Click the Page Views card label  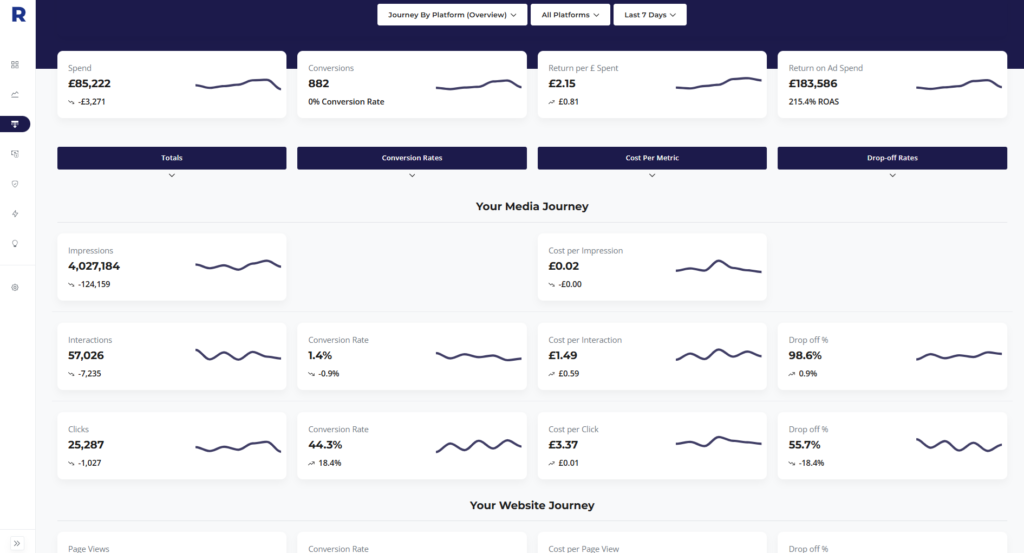(x=89, y=549)
